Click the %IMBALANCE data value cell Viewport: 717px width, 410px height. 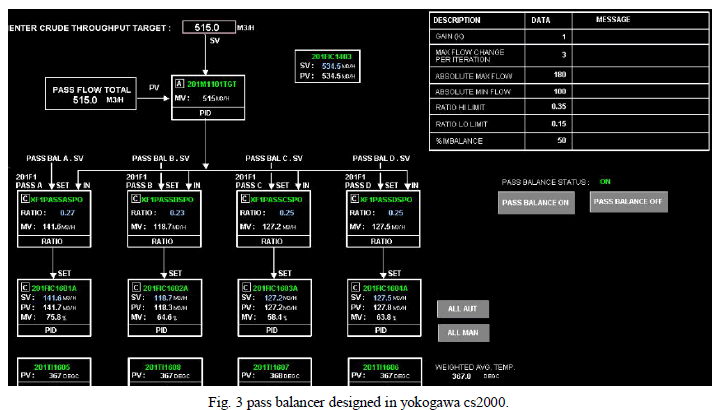(x=541, y=140)
